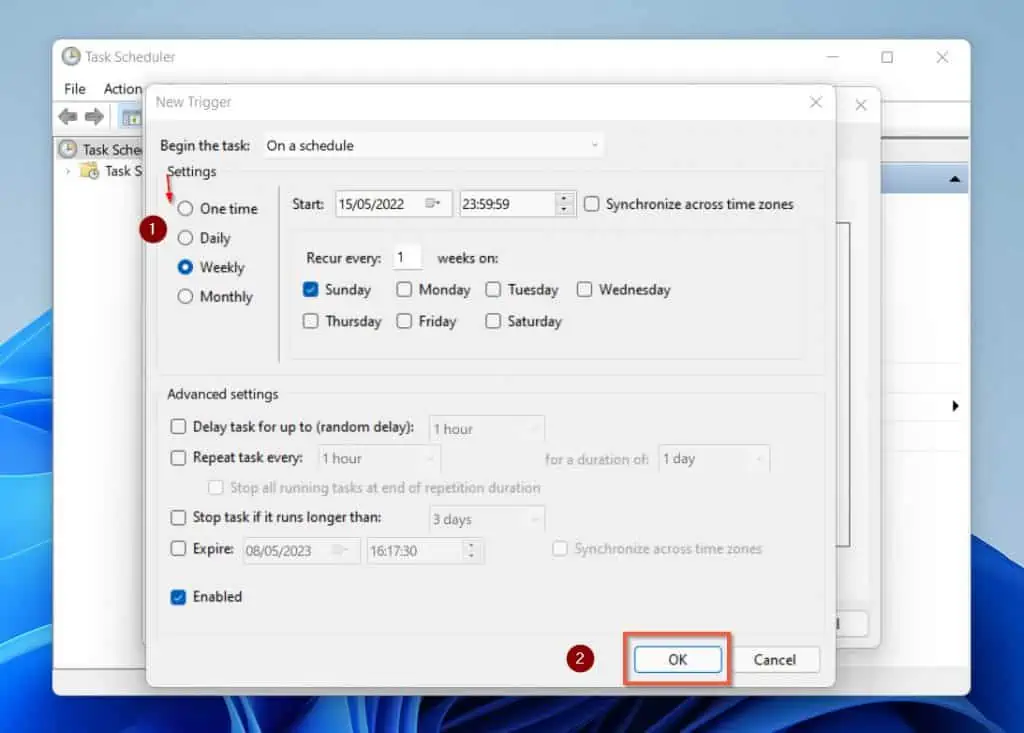Uncheck the Enabled checkbox
The width and height of the screenshot is (1024, 733).
(x=179, y=597)
